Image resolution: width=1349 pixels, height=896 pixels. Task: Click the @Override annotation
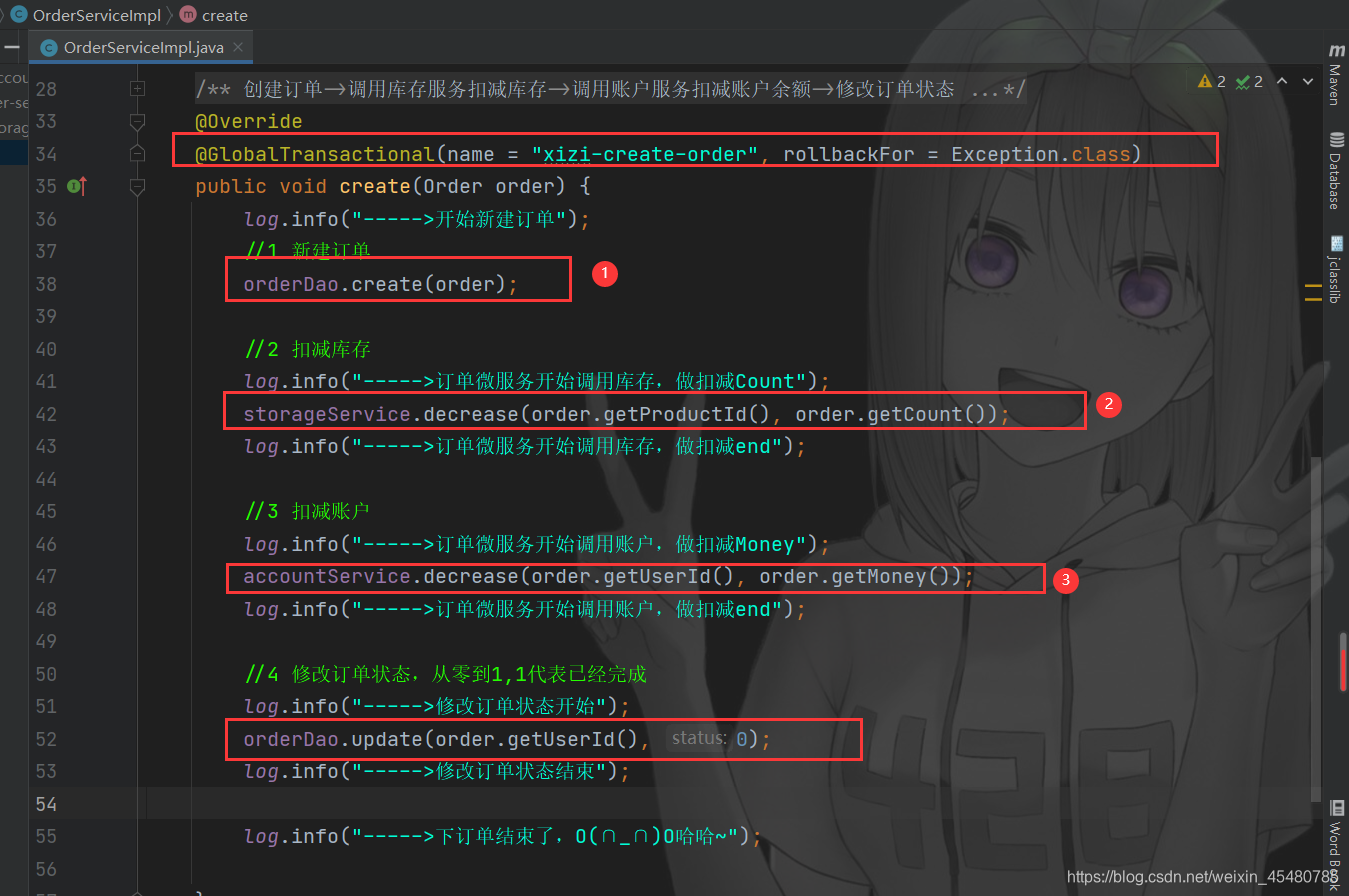pos(249,121)
